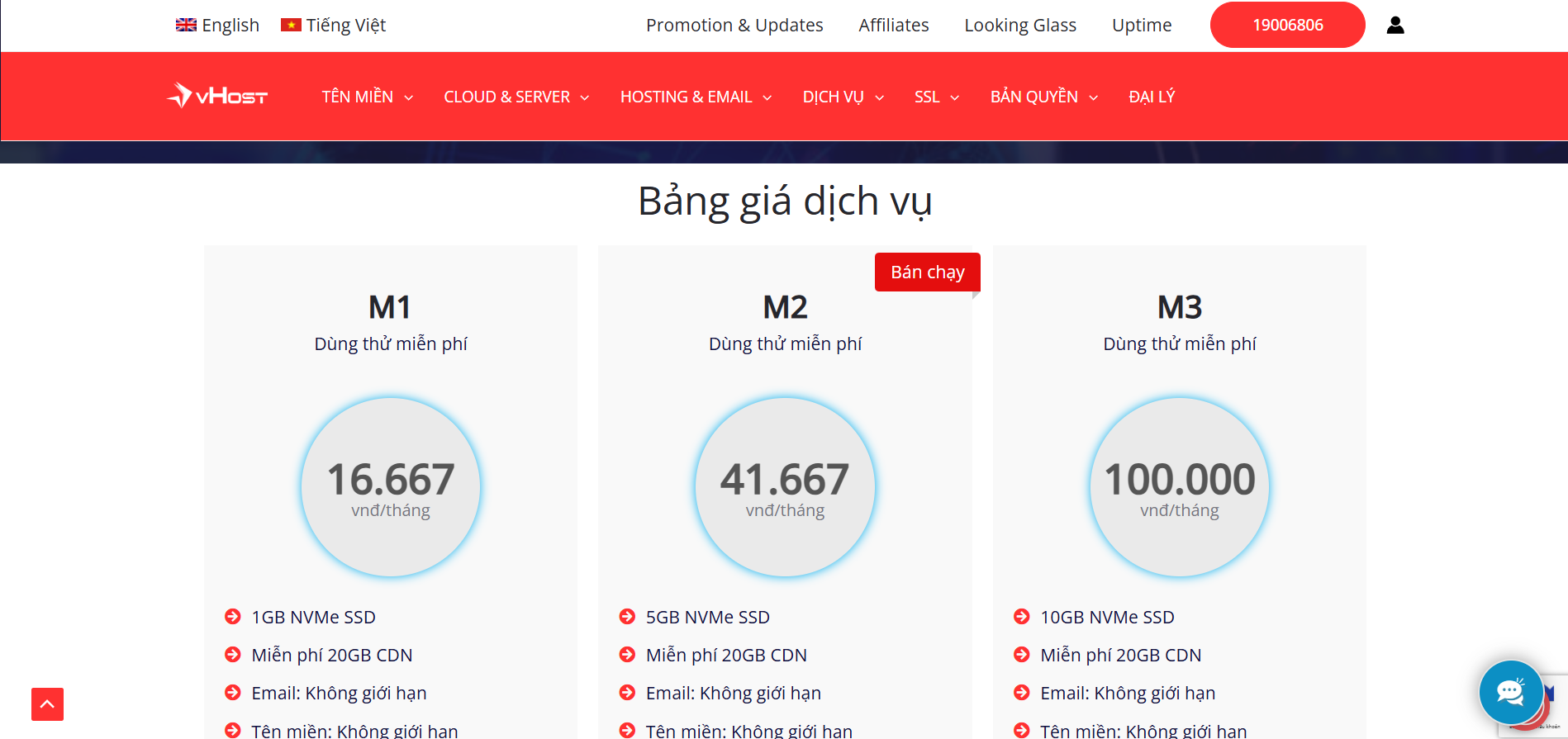Open the BẢN QUYỀN menu
This screenshot has width=1568, height=739.
pyautogui.click(x=1043, y=97)
